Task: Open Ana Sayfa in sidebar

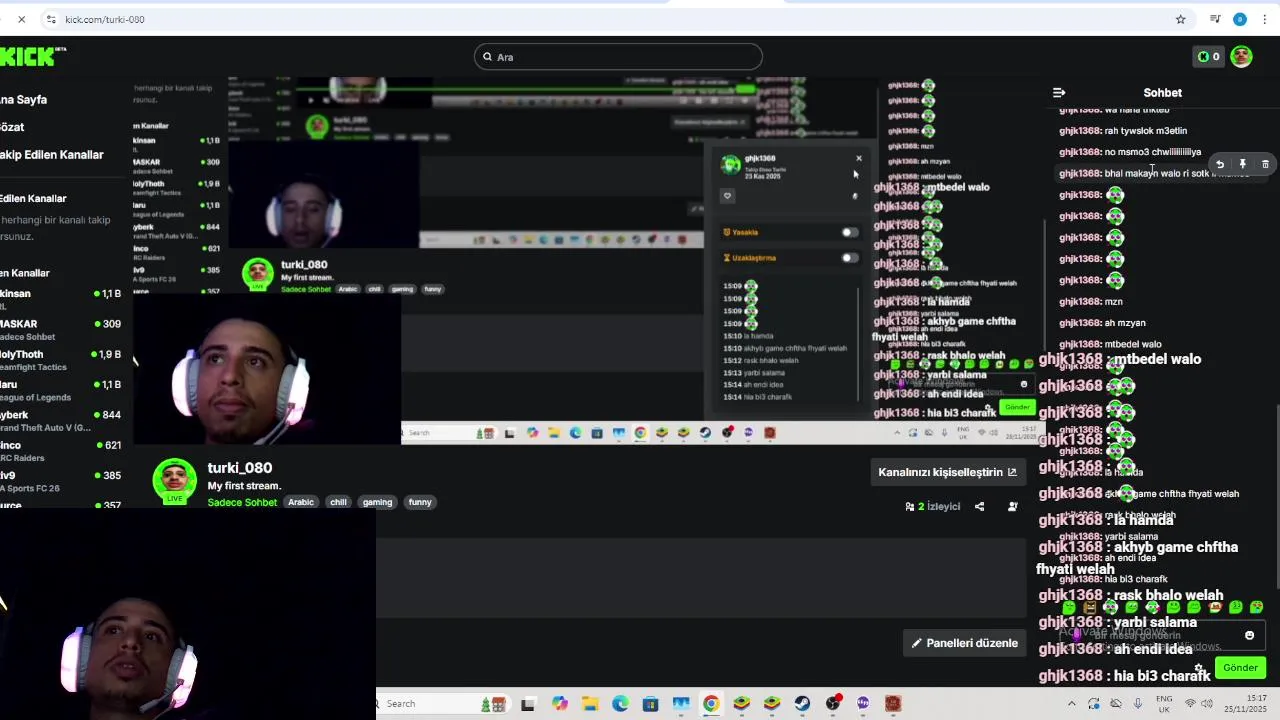Action: pyautogui.click(x=23, y=100)
